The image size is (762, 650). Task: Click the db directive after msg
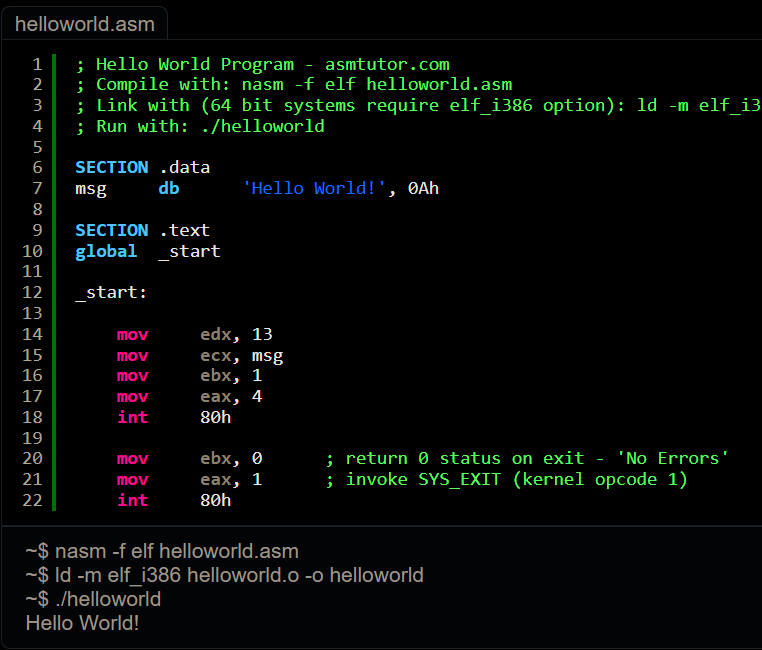pyautogui.click(x=168, y=189)
